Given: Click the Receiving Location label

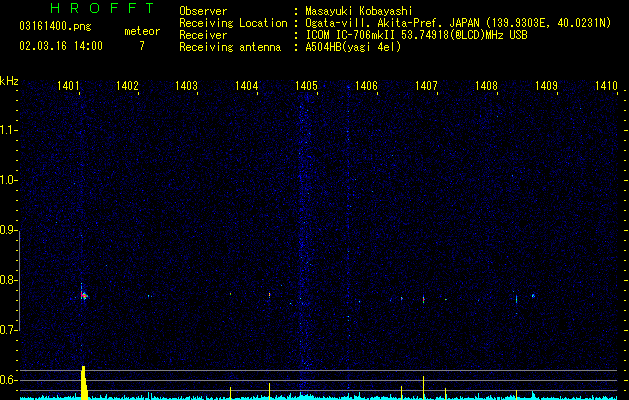Looking at the screenshot, I should click(x=233, y=23).
